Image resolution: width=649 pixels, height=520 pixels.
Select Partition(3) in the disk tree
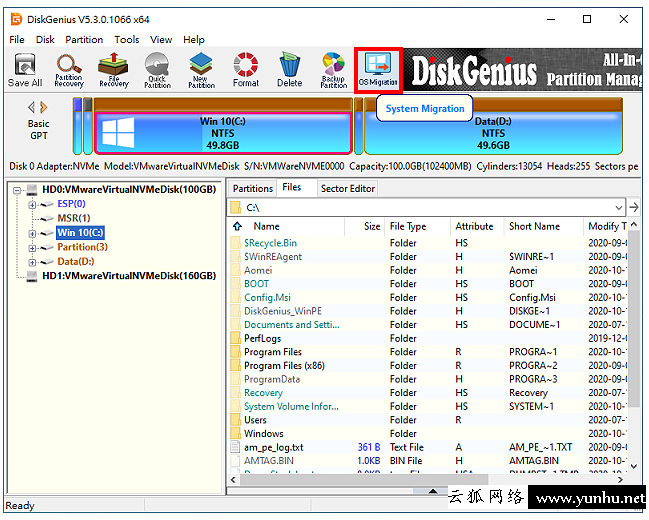[82, 247]
